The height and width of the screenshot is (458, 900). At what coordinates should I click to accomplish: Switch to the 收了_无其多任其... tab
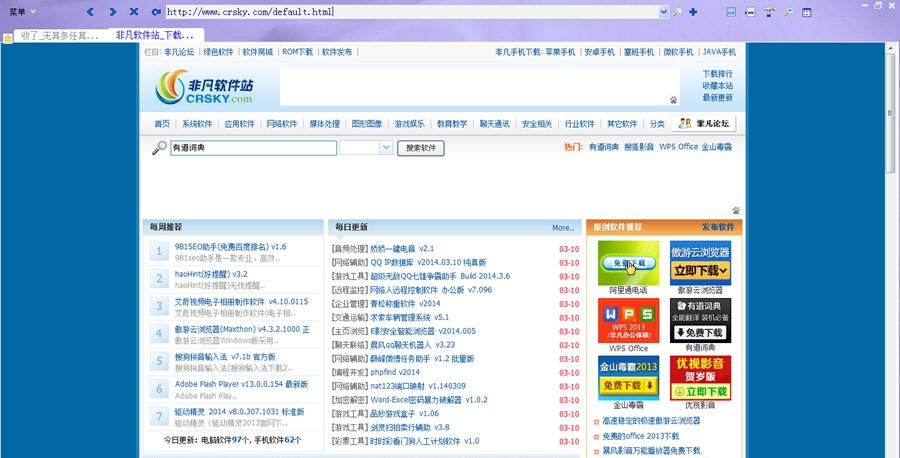click(60, 36)
